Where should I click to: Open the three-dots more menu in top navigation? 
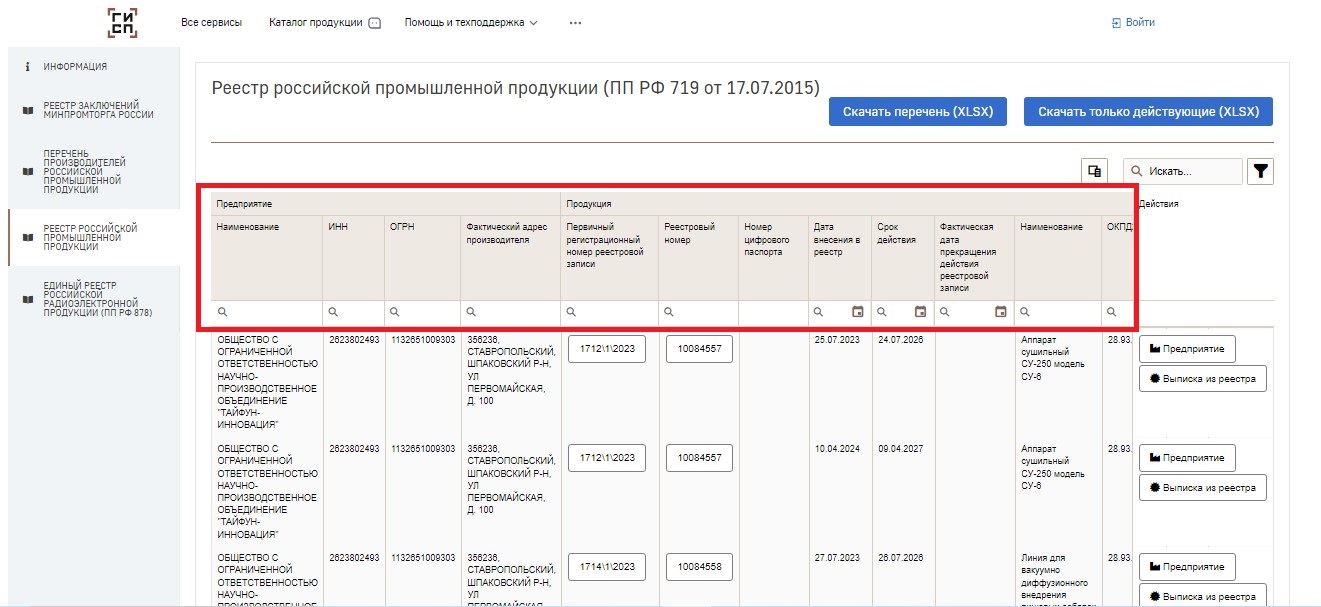pos(575,23)
